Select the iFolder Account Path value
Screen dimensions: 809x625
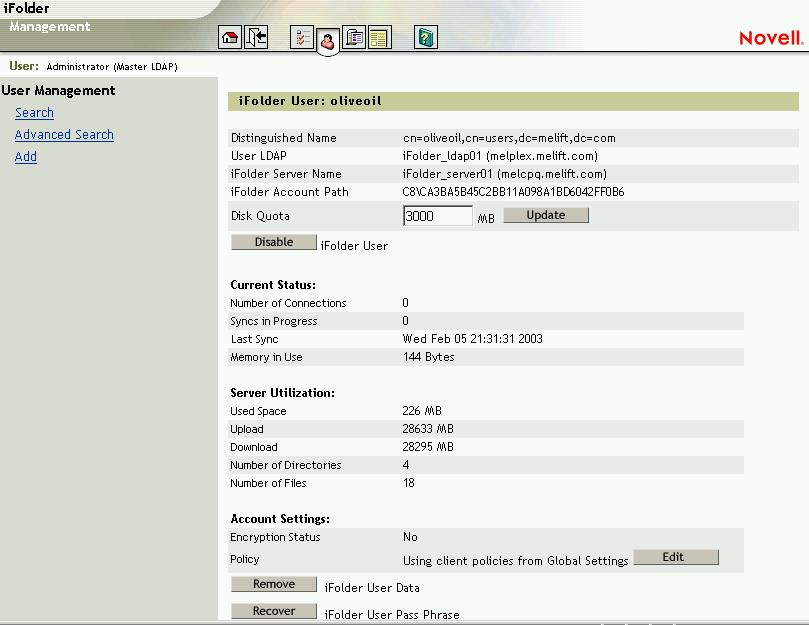[513, 192]
